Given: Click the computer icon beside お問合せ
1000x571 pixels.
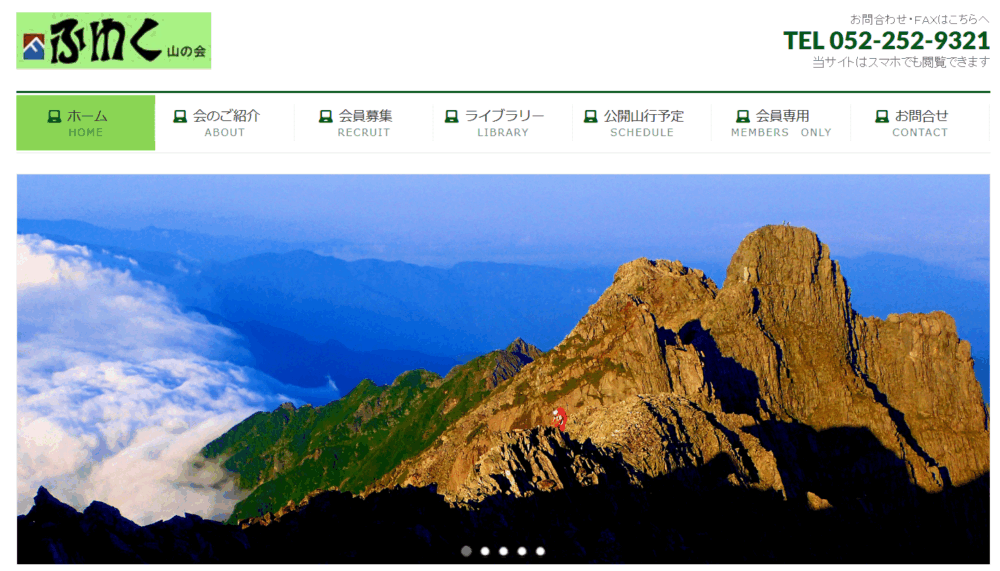Looking at the screenshot, I should point(881,116).
